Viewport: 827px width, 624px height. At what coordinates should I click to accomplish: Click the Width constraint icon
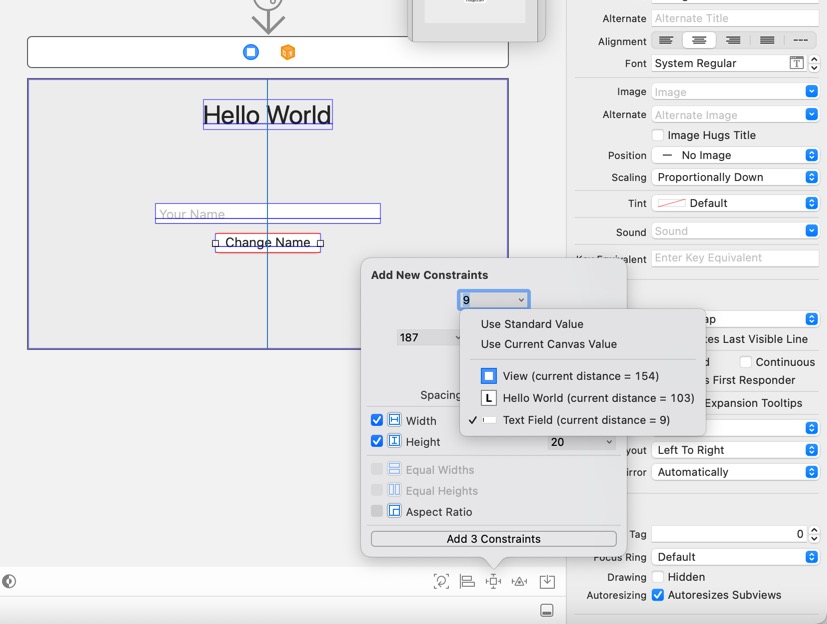point(394,420)
